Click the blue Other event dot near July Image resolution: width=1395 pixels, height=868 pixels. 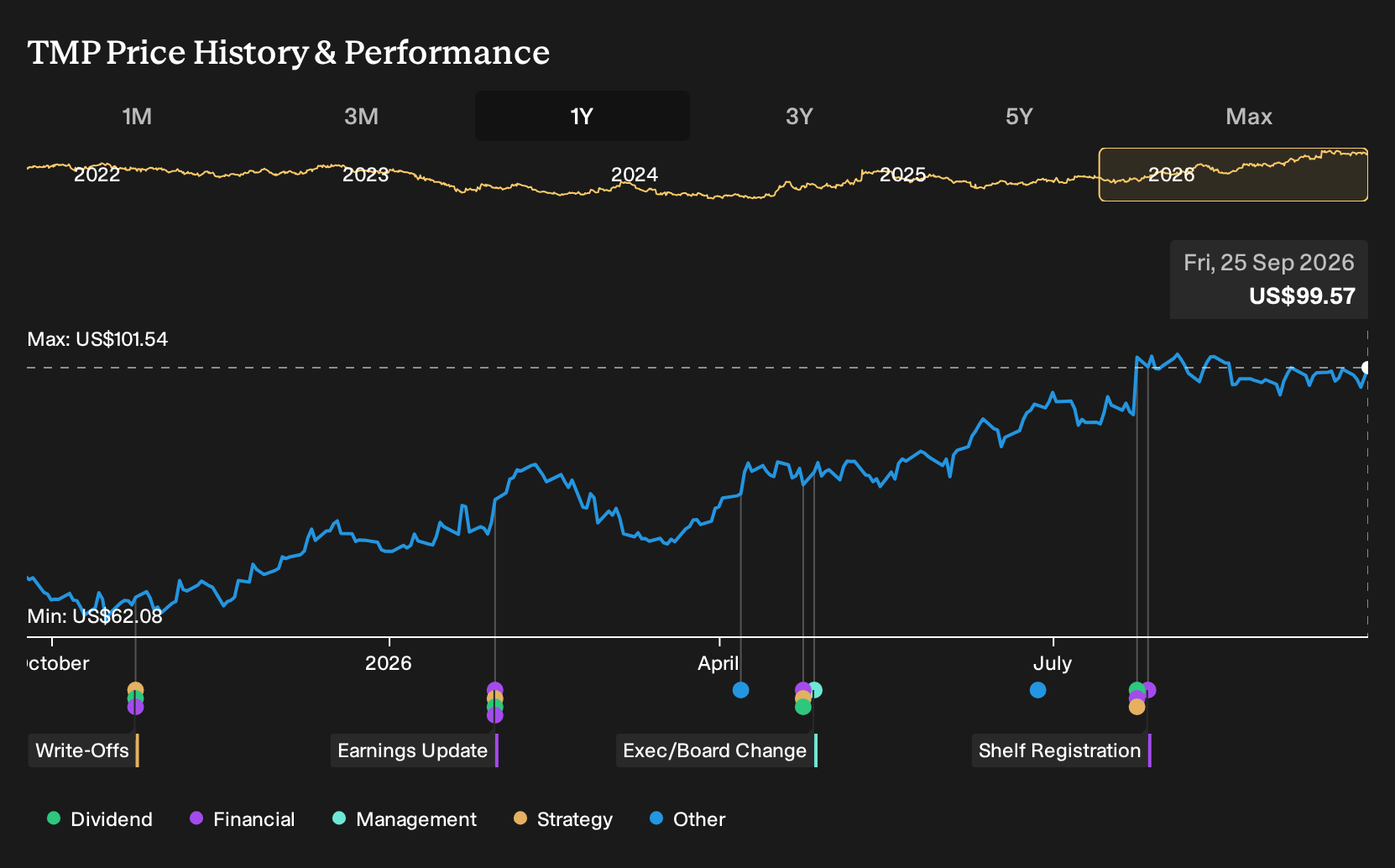point(1038,690)
